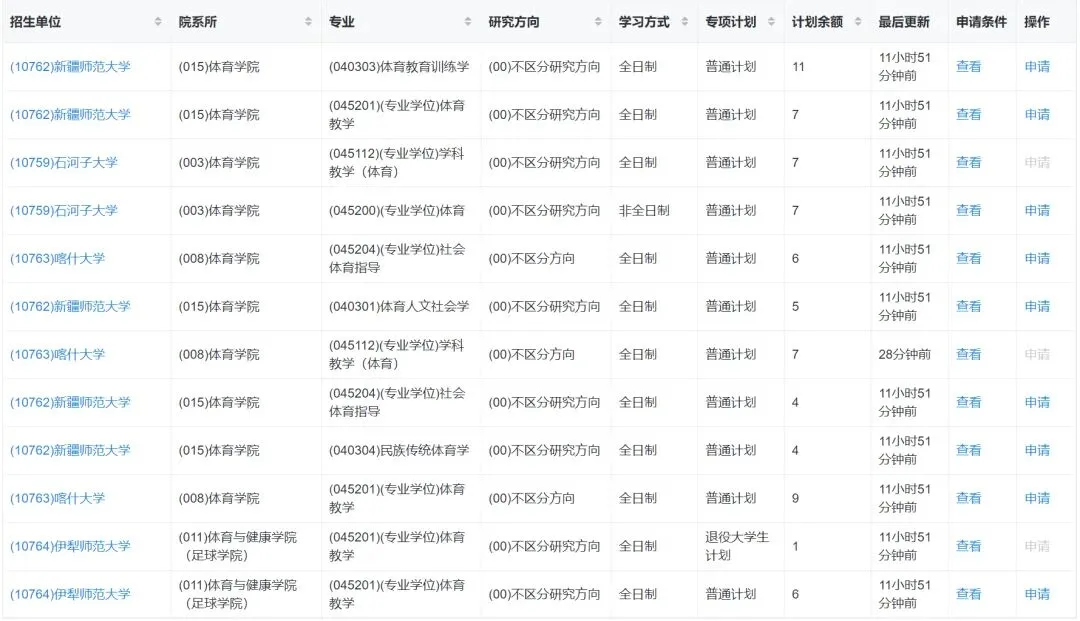Sort by 研究方向 using its arrow icon
This screenshot has width=1080, height=621.
click(x=598, y=22)
